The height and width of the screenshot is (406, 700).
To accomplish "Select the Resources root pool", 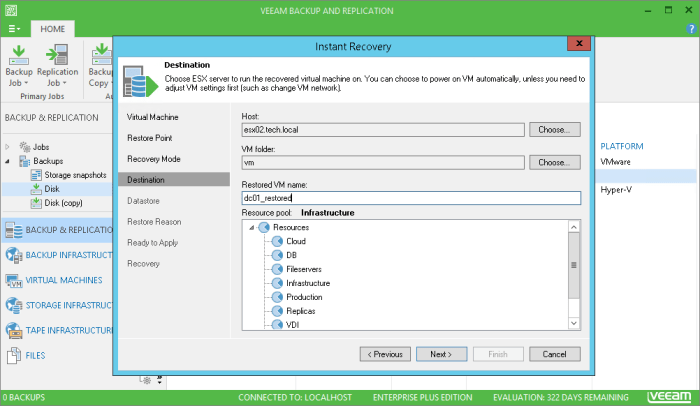I will click(x=284, y=227).
